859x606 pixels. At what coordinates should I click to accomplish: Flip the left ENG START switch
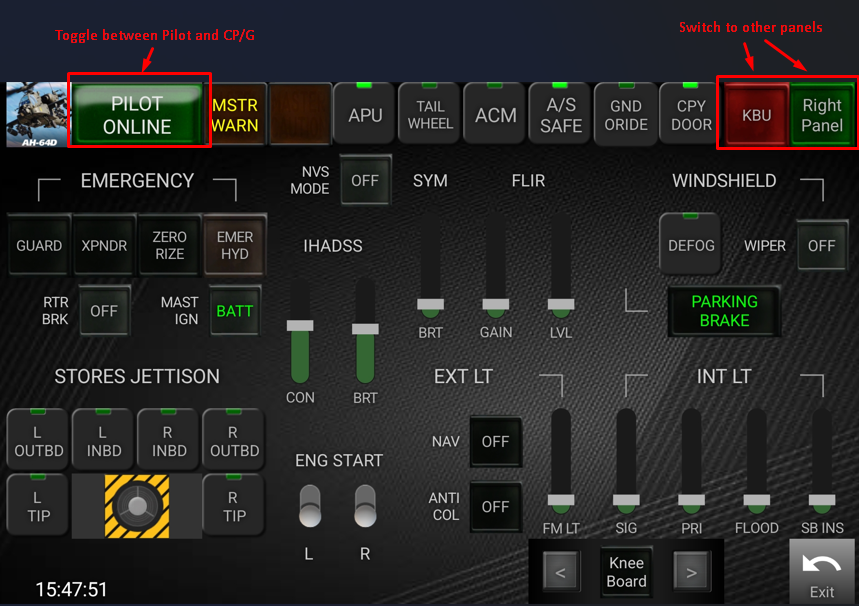tap(310, 506)
